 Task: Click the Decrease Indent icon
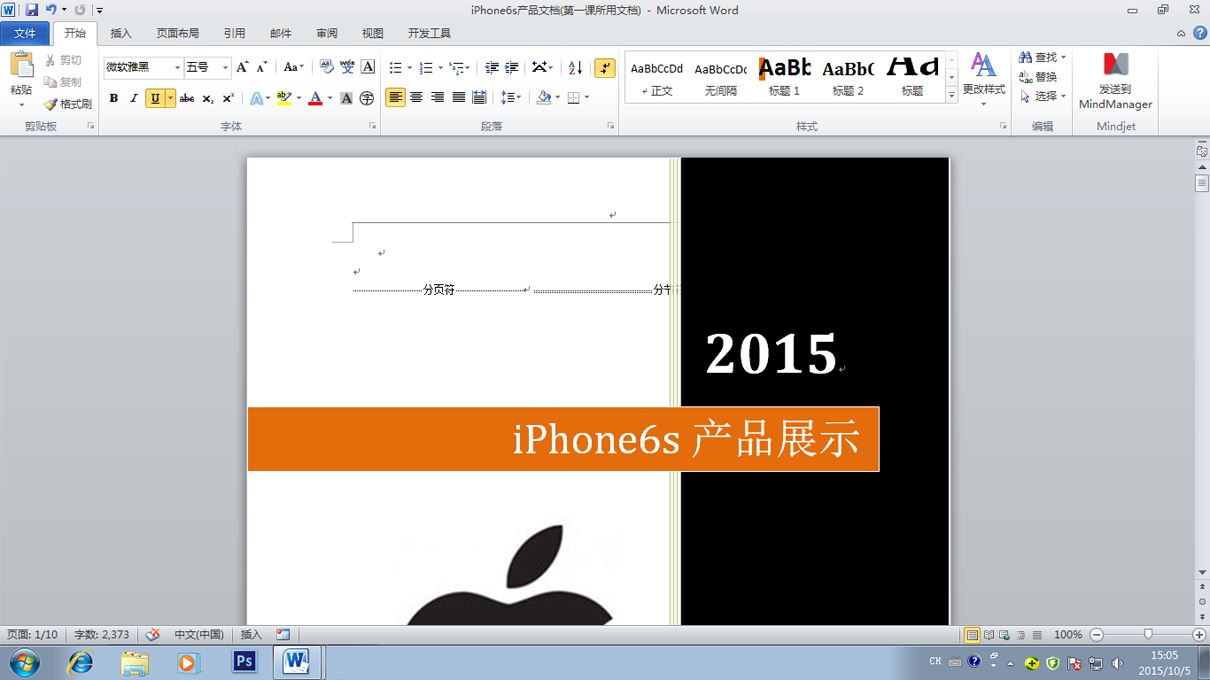(x=491, y=67)
